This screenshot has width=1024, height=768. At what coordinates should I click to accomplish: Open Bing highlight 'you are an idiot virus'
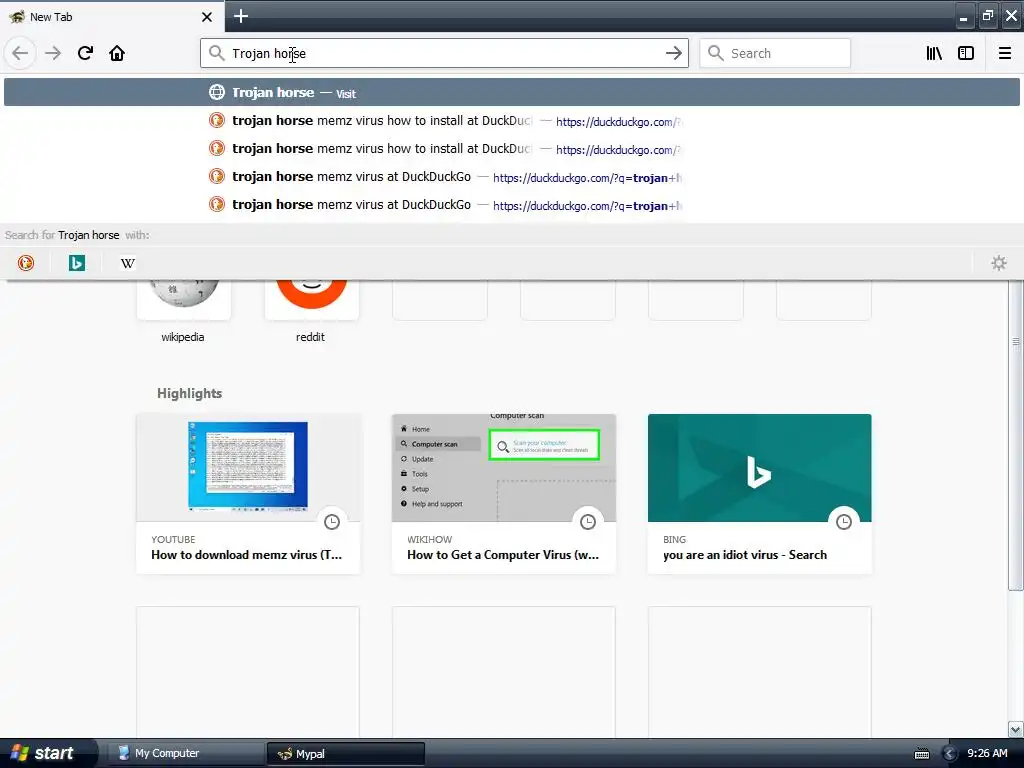click(x=760, y=494)
